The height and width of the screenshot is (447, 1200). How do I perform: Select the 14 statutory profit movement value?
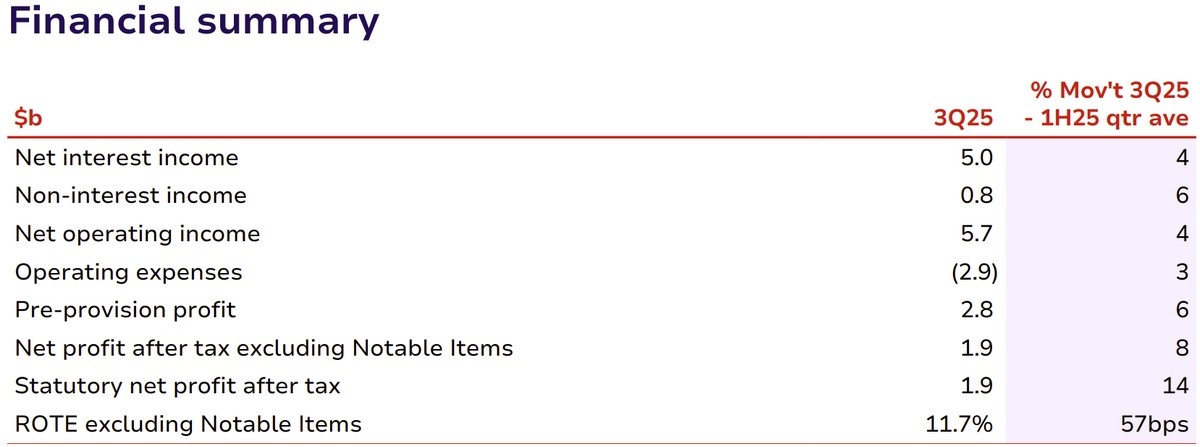[1177, 386]
